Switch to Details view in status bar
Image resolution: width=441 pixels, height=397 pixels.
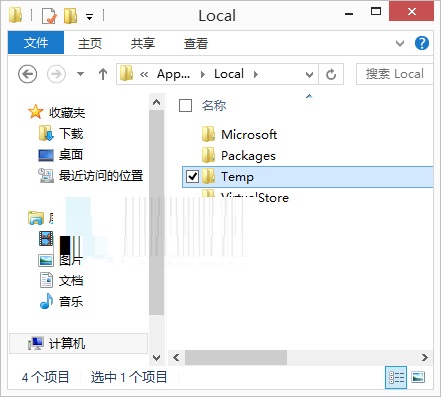[396, 377]
